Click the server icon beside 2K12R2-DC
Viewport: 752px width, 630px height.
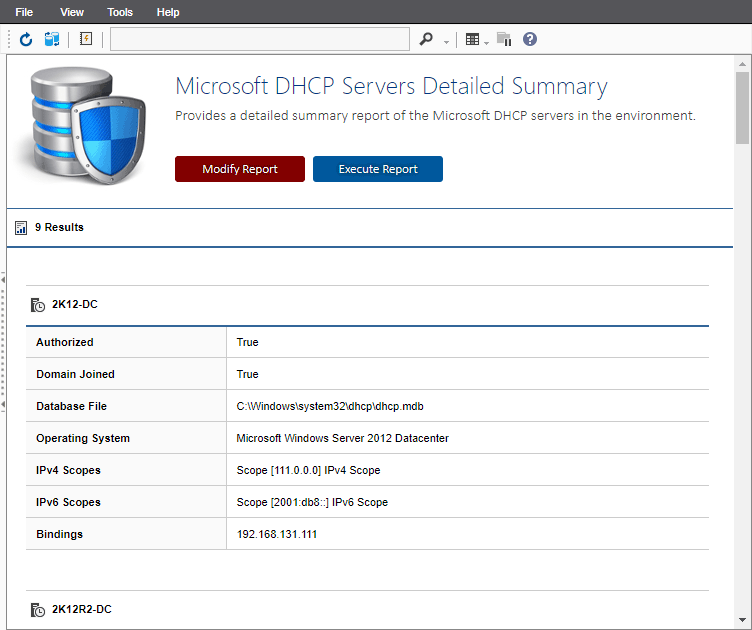tap(38, 610)
